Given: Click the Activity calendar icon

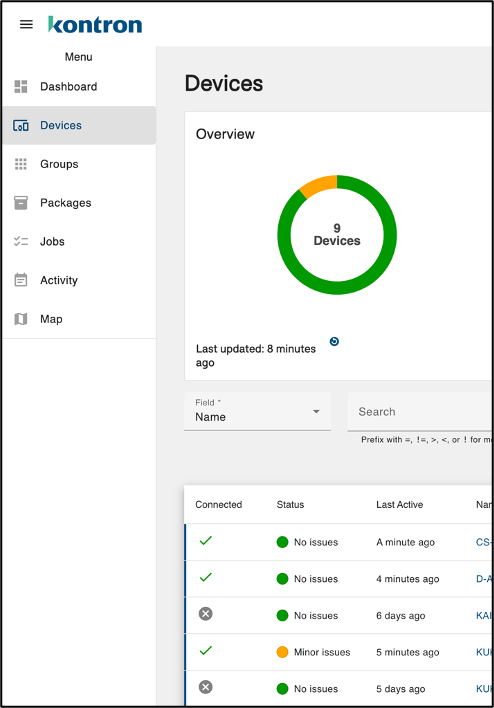Looking at the screenshot, I should (x=21, y=280).
